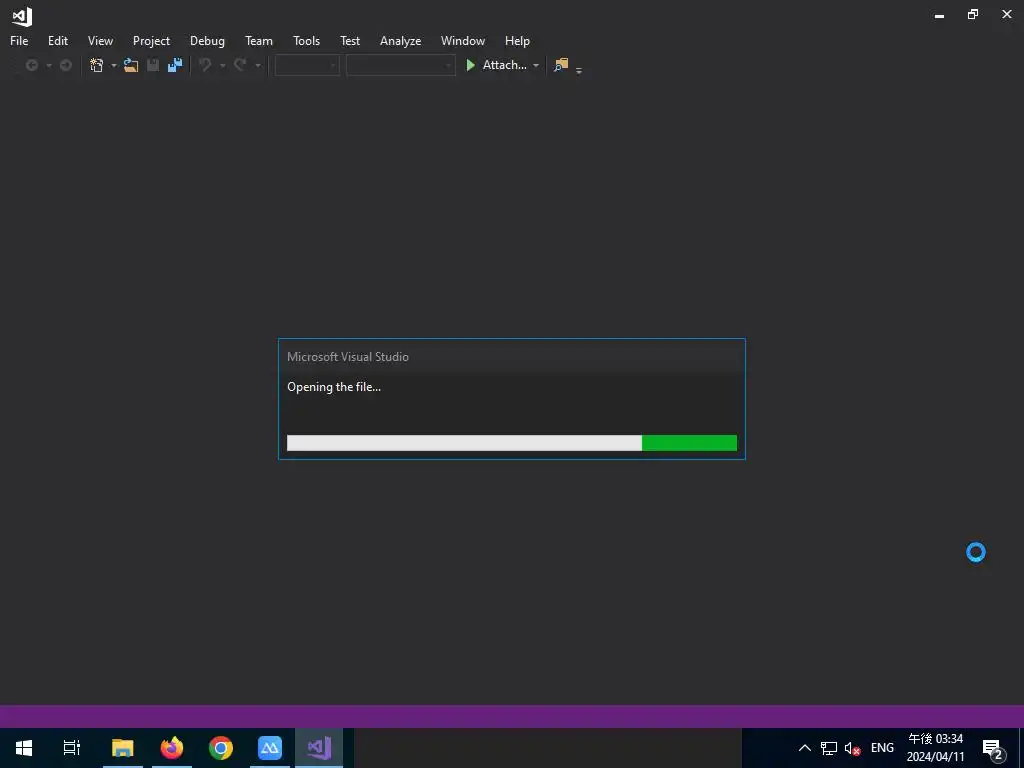Open the View menu
The image size is (1024, 768).
pos(101,40)
